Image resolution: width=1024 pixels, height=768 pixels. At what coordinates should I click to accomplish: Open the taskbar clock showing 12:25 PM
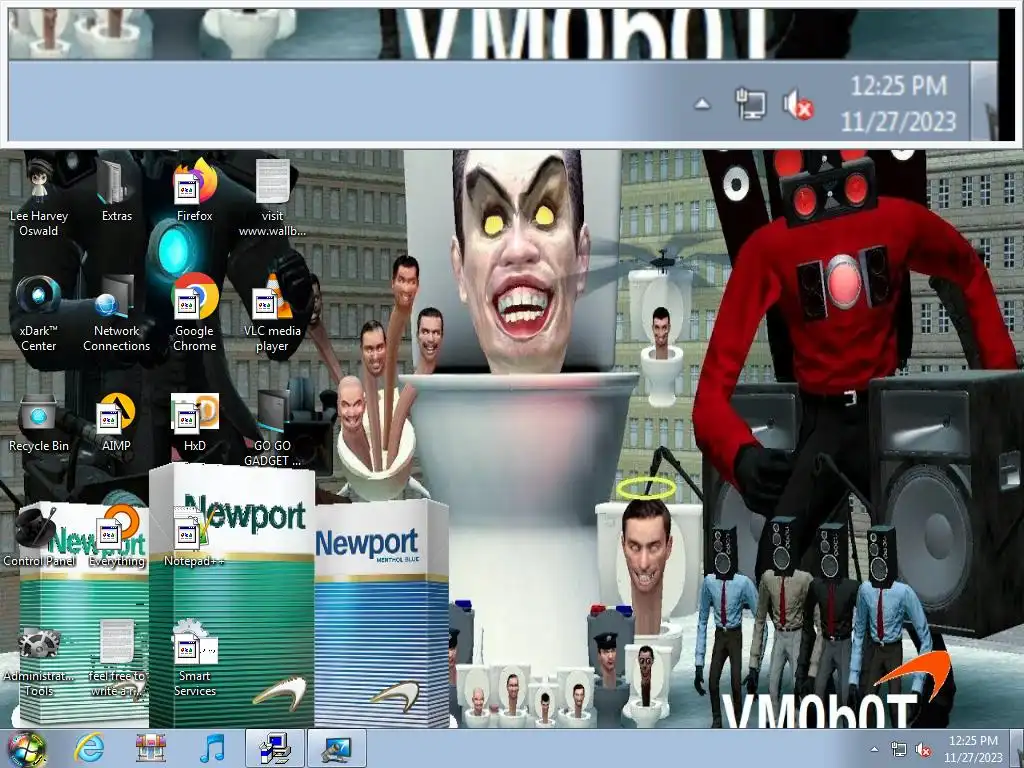[x=973, y=749]
